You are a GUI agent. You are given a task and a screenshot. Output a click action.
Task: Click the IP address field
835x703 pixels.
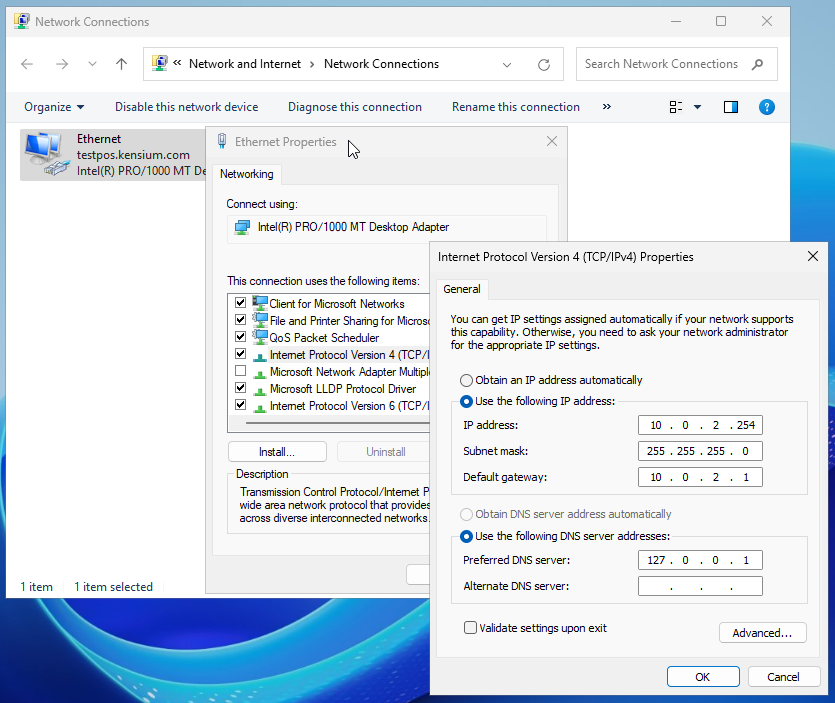[700, 425]
